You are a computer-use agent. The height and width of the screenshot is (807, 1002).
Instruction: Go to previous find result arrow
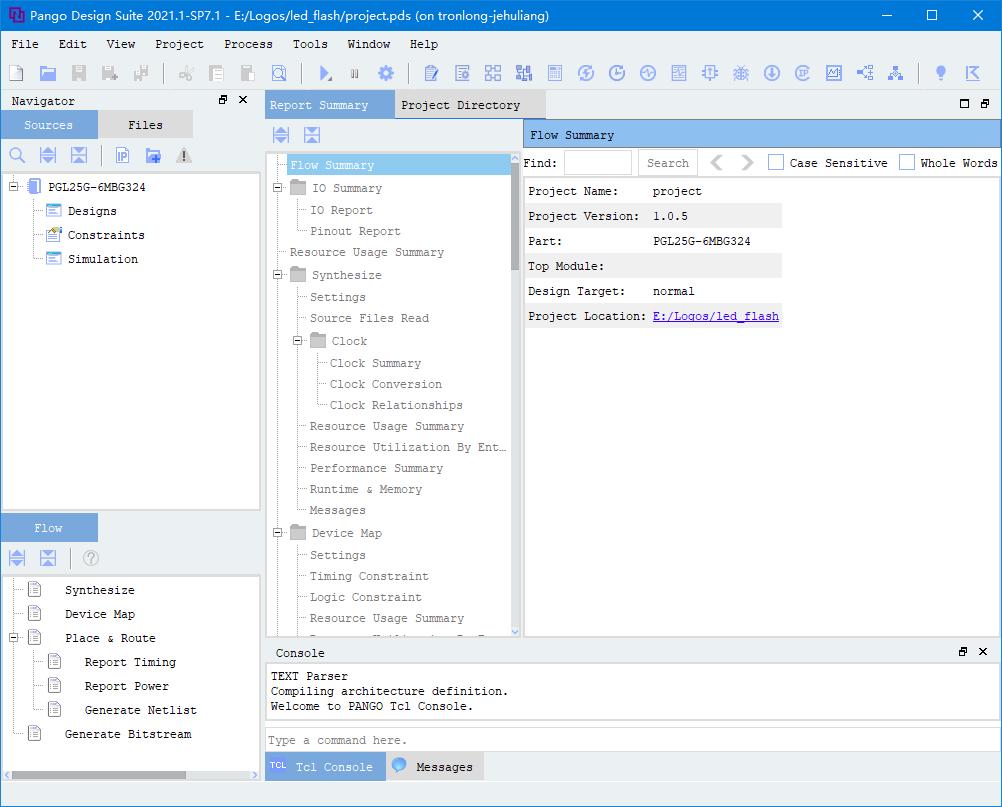717,163
